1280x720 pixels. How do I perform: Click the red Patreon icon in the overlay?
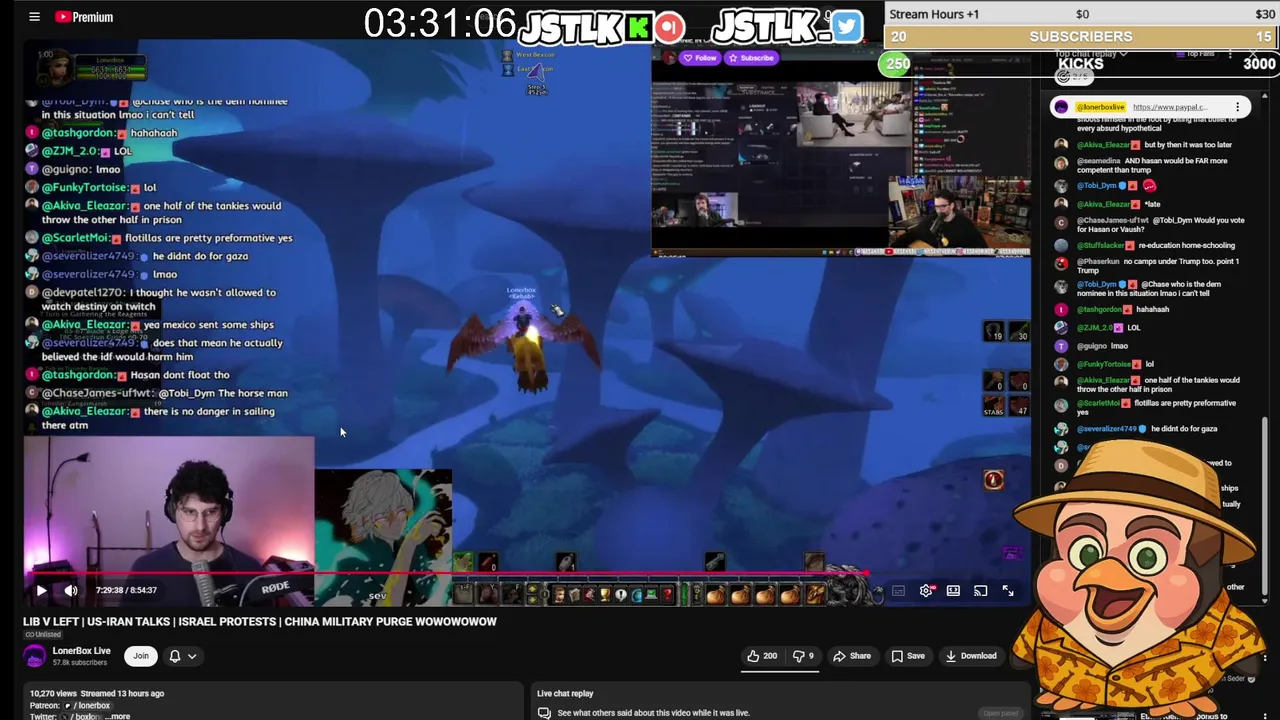pyautogui.click(x=669, y=27)
